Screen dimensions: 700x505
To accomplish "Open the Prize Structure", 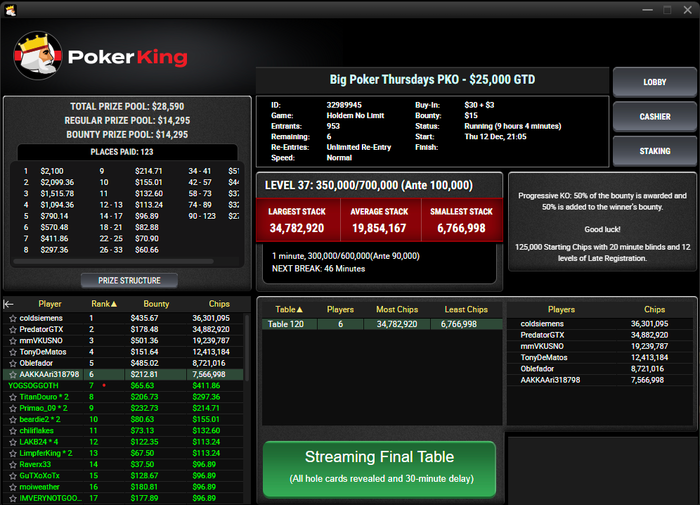I will tap(129, 280).
